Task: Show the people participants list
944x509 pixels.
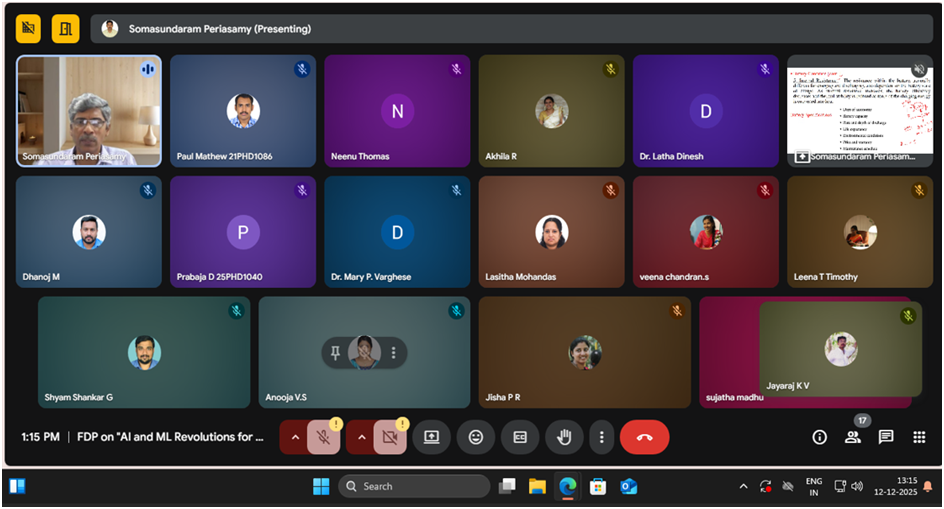Action: click(x=852, y=437)
